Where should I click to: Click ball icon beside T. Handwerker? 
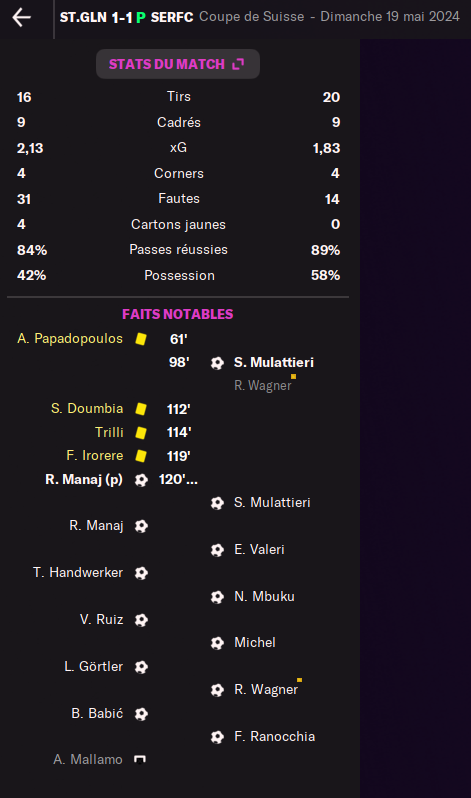pos(141,573)
